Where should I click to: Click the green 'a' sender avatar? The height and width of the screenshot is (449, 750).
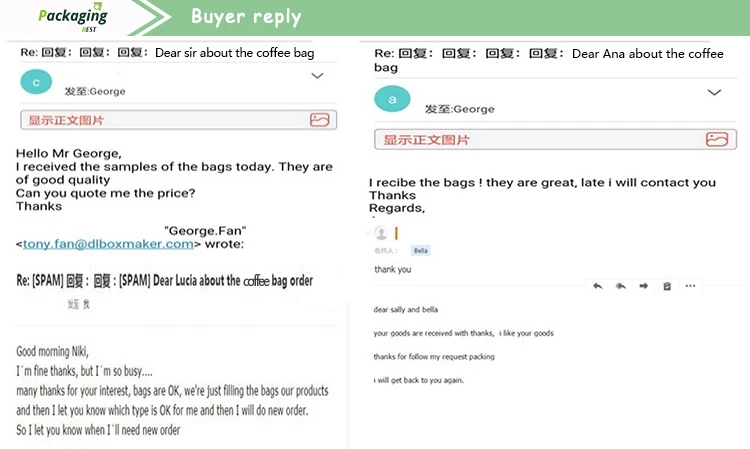[392, 99]
